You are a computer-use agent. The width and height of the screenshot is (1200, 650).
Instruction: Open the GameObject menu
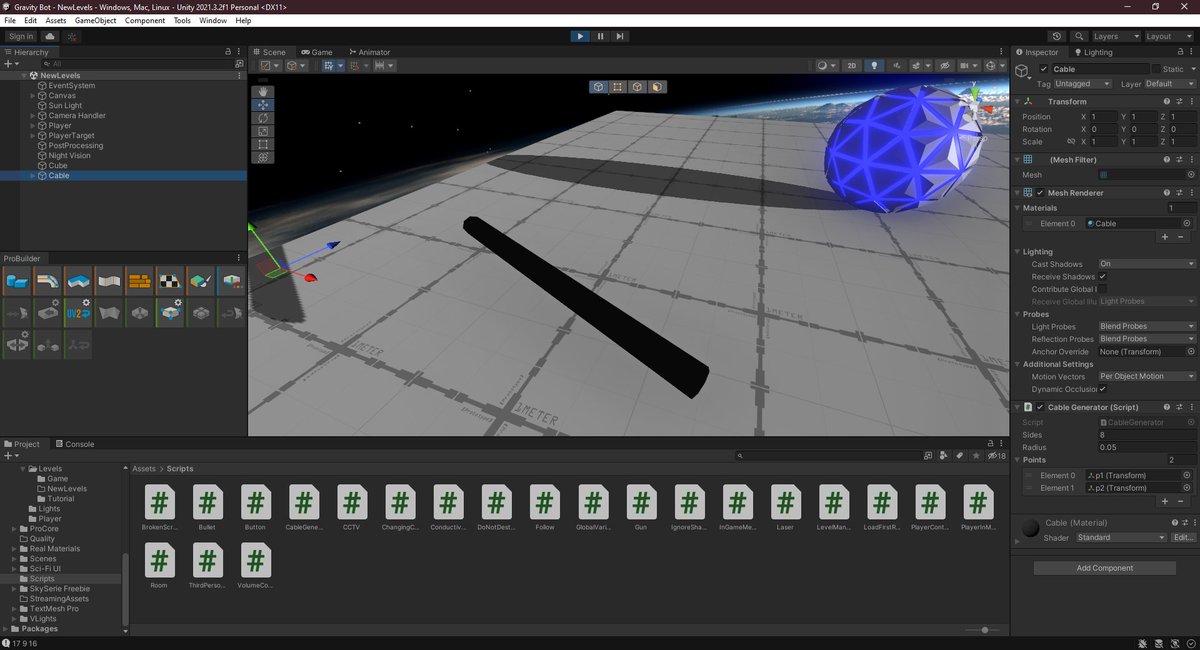(x=95, y=20)
